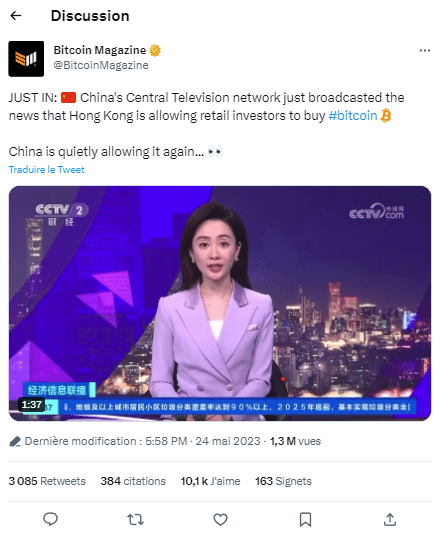Show the 384 citations list
This screenshot has width=443, height=533.
click(x=133, y=481)
